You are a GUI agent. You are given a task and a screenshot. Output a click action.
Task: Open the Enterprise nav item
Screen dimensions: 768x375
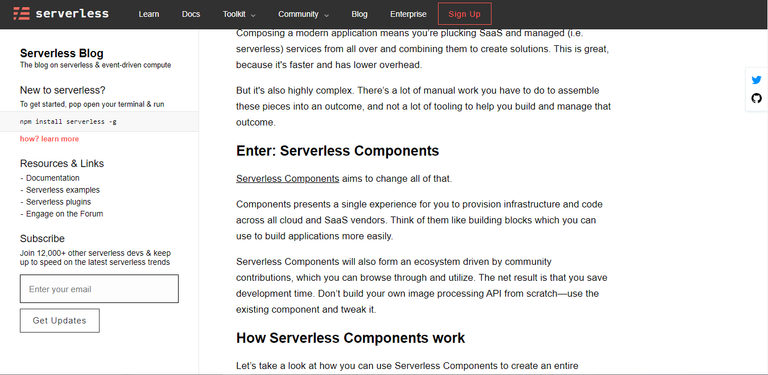[408, 14]
